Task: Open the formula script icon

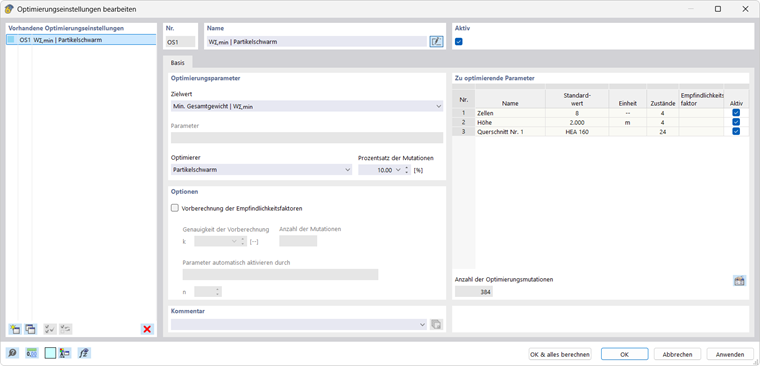Action: 84,353
